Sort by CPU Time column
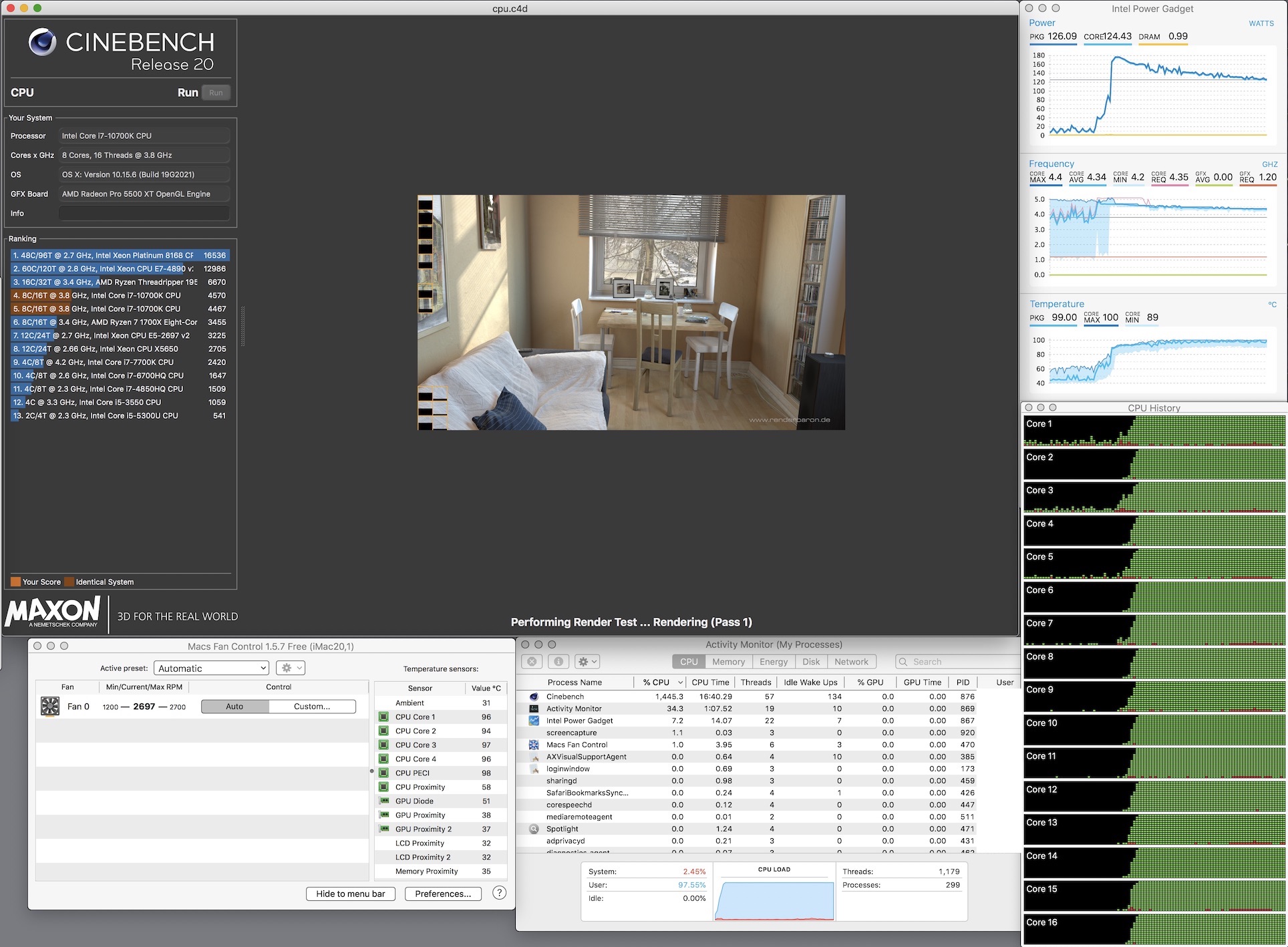Image resolution: width=1288 pixels, height=947 pixels. tap(710, 682)
